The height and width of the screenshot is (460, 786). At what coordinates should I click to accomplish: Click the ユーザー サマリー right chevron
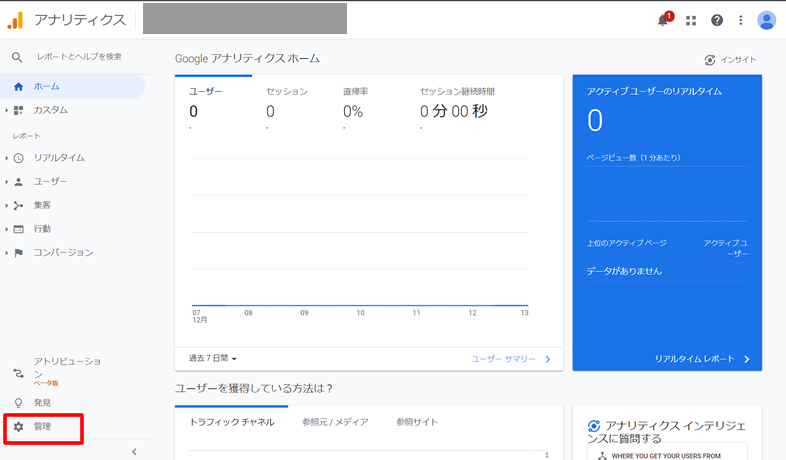[548, 359]
